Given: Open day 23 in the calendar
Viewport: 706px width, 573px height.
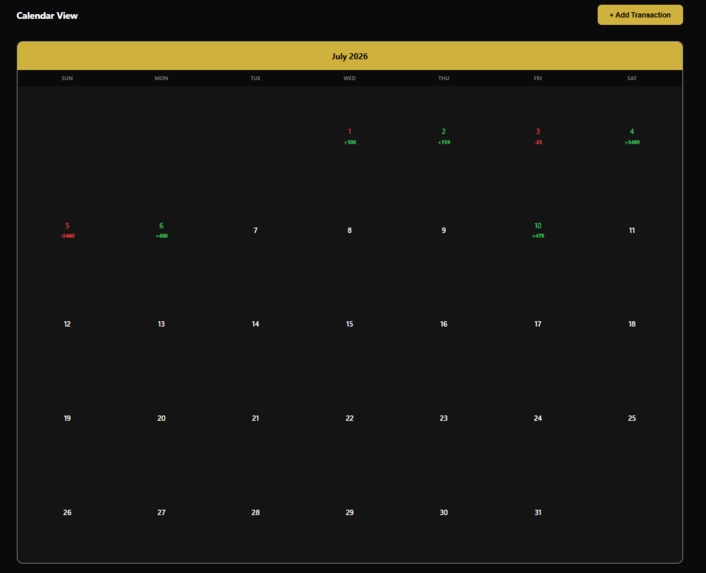Looking at the screenshot, I should [444, 418].
